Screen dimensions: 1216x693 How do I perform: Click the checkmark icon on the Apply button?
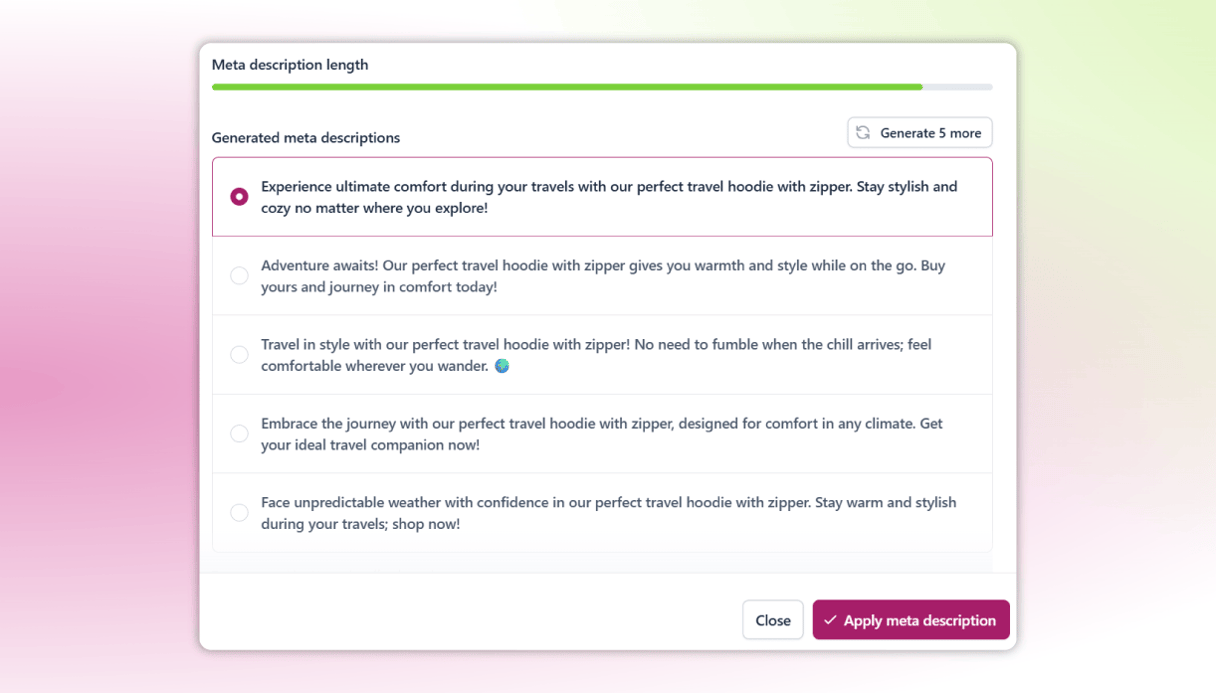(830, 620)
